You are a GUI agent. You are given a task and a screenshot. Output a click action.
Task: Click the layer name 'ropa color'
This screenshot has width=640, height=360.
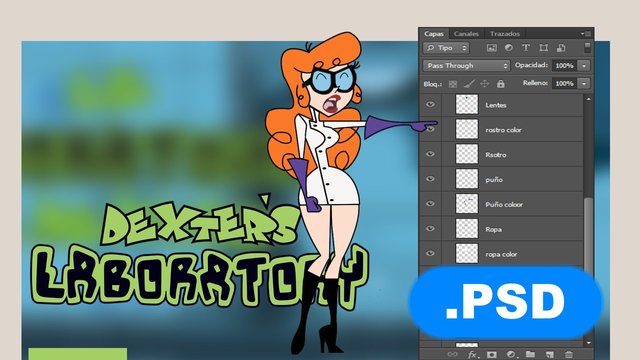point(501,255)
